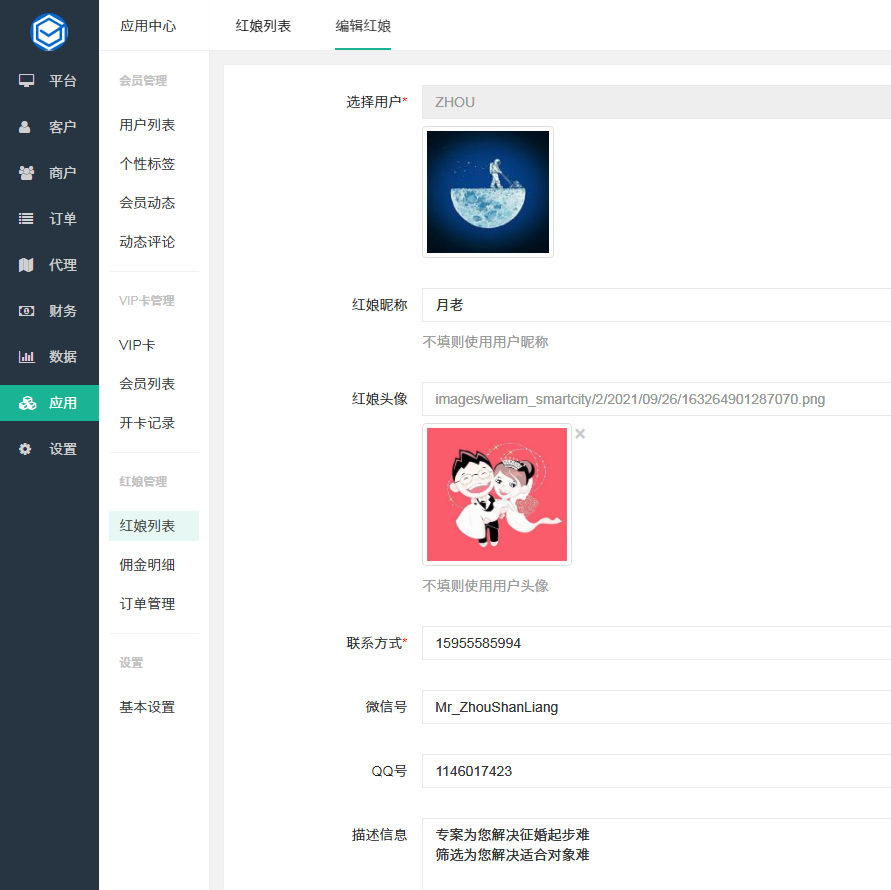Click the hint 不填则使用用户昵称

[x=485, y=342]
